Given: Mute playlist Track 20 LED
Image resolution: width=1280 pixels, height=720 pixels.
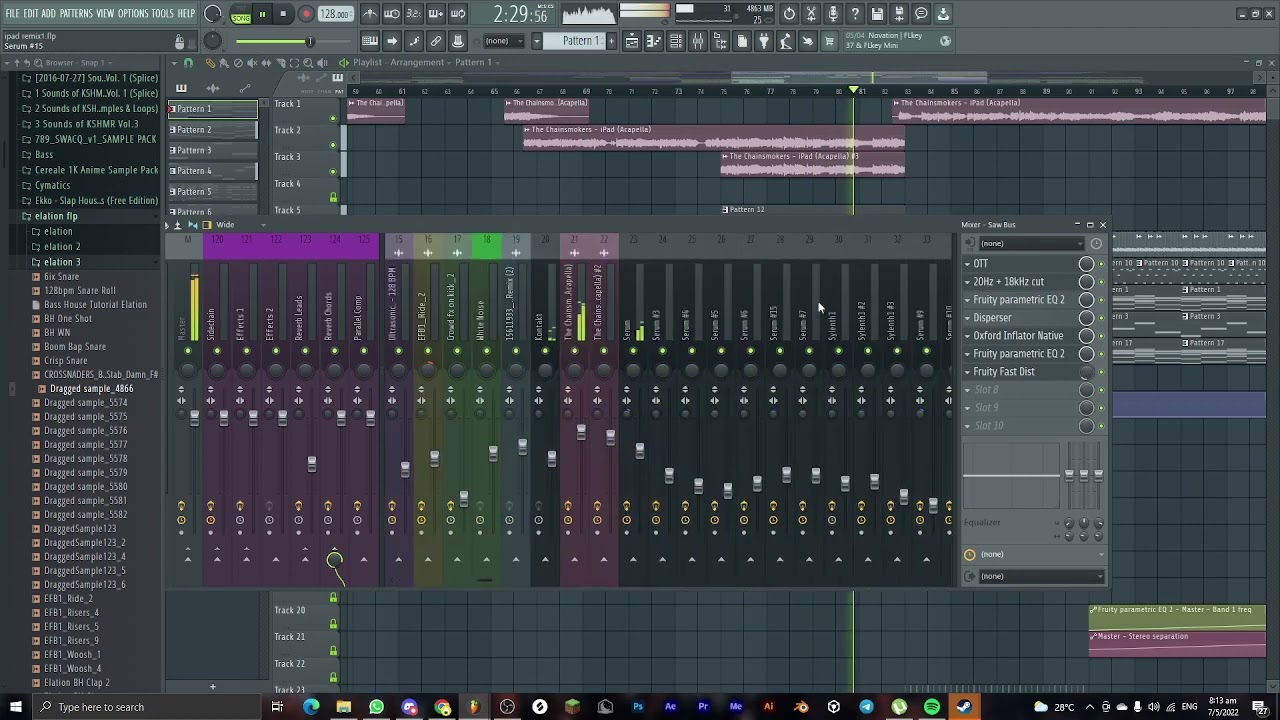Looking at the screenshot, I should (x=333, y=625).
